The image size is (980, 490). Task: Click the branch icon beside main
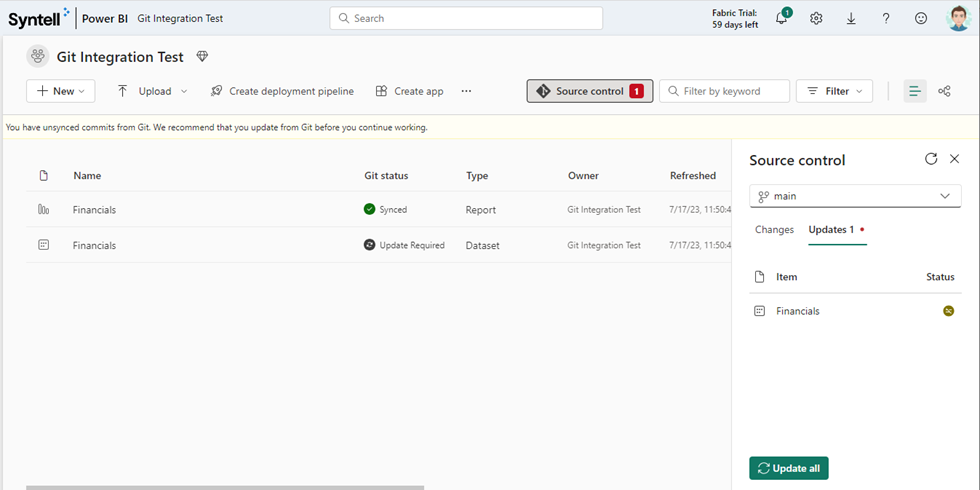tap(763, 196)
